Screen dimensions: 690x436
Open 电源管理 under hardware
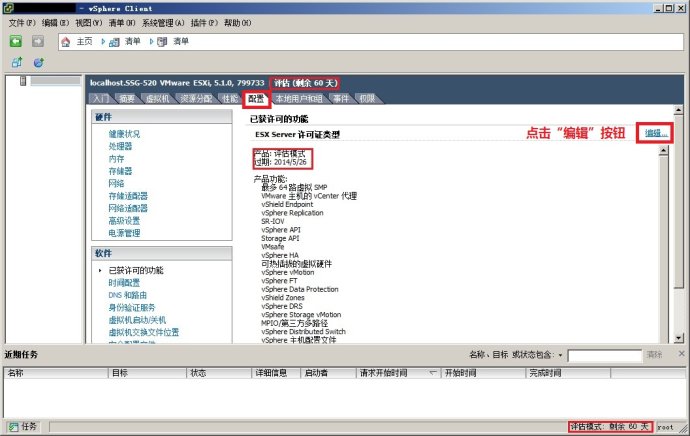pos(124,233)
